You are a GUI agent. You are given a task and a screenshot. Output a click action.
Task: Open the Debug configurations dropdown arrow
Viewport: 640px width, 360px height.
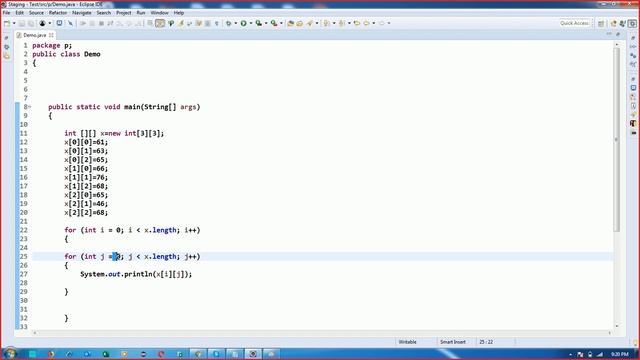(x=236, y=23)
